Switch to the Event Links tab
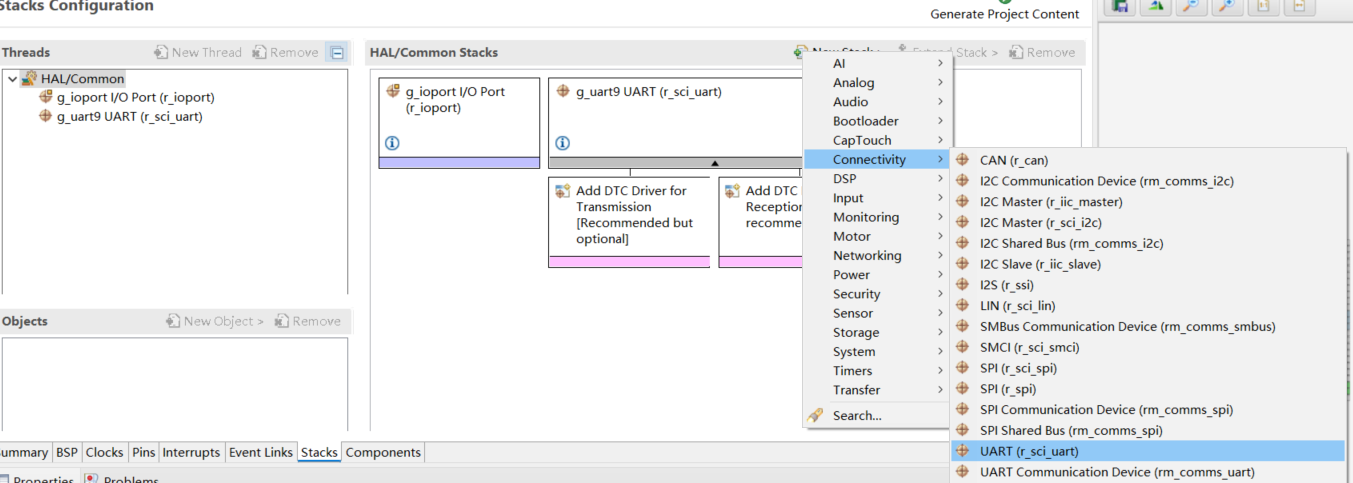The width and height of the screenshot is (1353, 483). click(261, 453)
